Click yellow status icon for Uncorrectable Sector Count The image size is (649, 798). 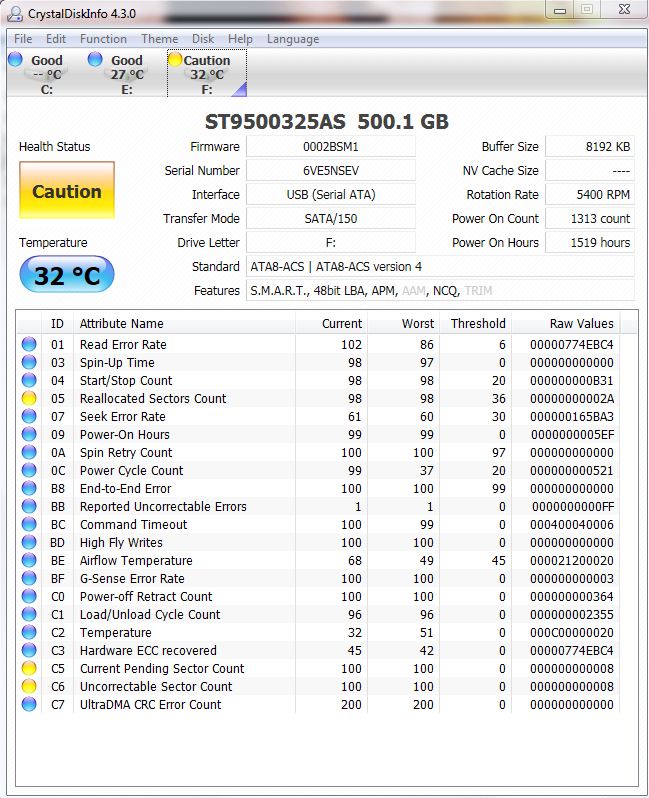pyautogui.click(x=29, y=686)
